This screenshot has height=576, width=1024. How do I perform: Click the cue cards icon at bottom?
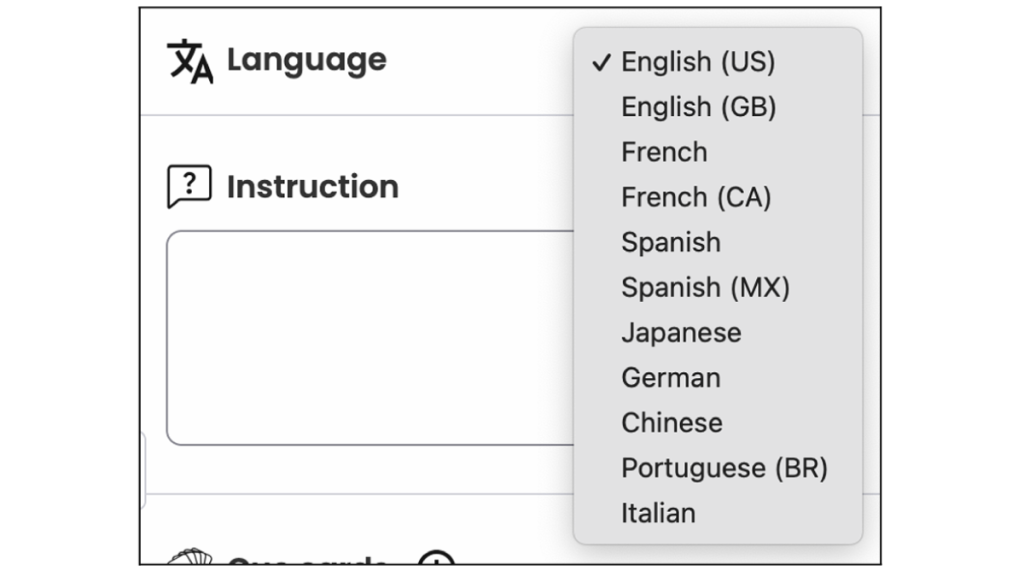(x=190, y=558)
